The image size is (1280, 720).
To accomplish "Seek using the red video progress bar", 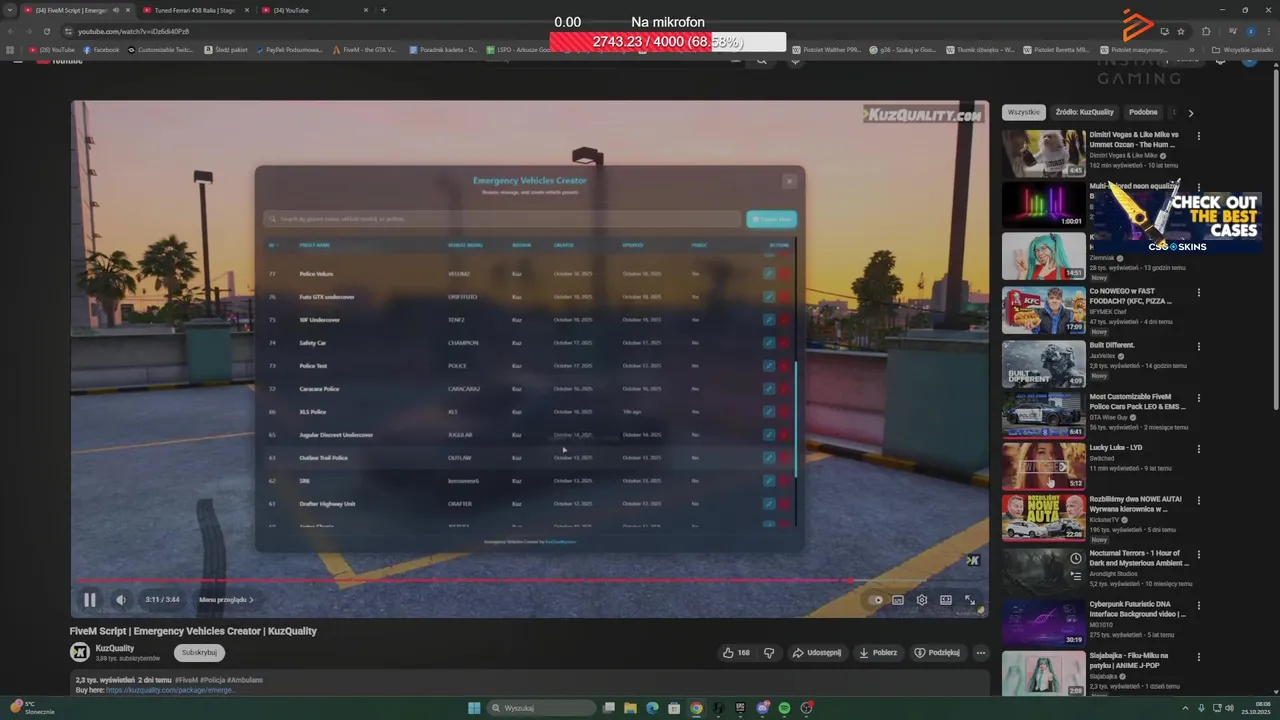I will [529, 580].
